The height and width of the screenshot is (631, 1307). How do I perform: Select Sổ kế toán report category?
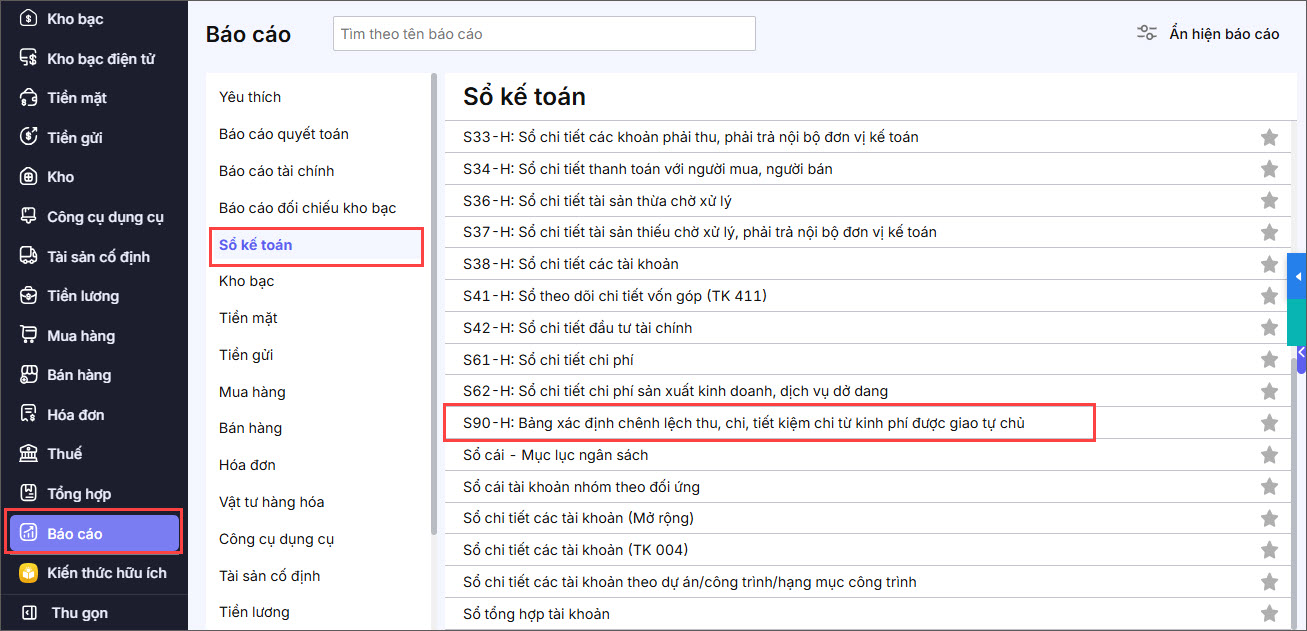256,245
